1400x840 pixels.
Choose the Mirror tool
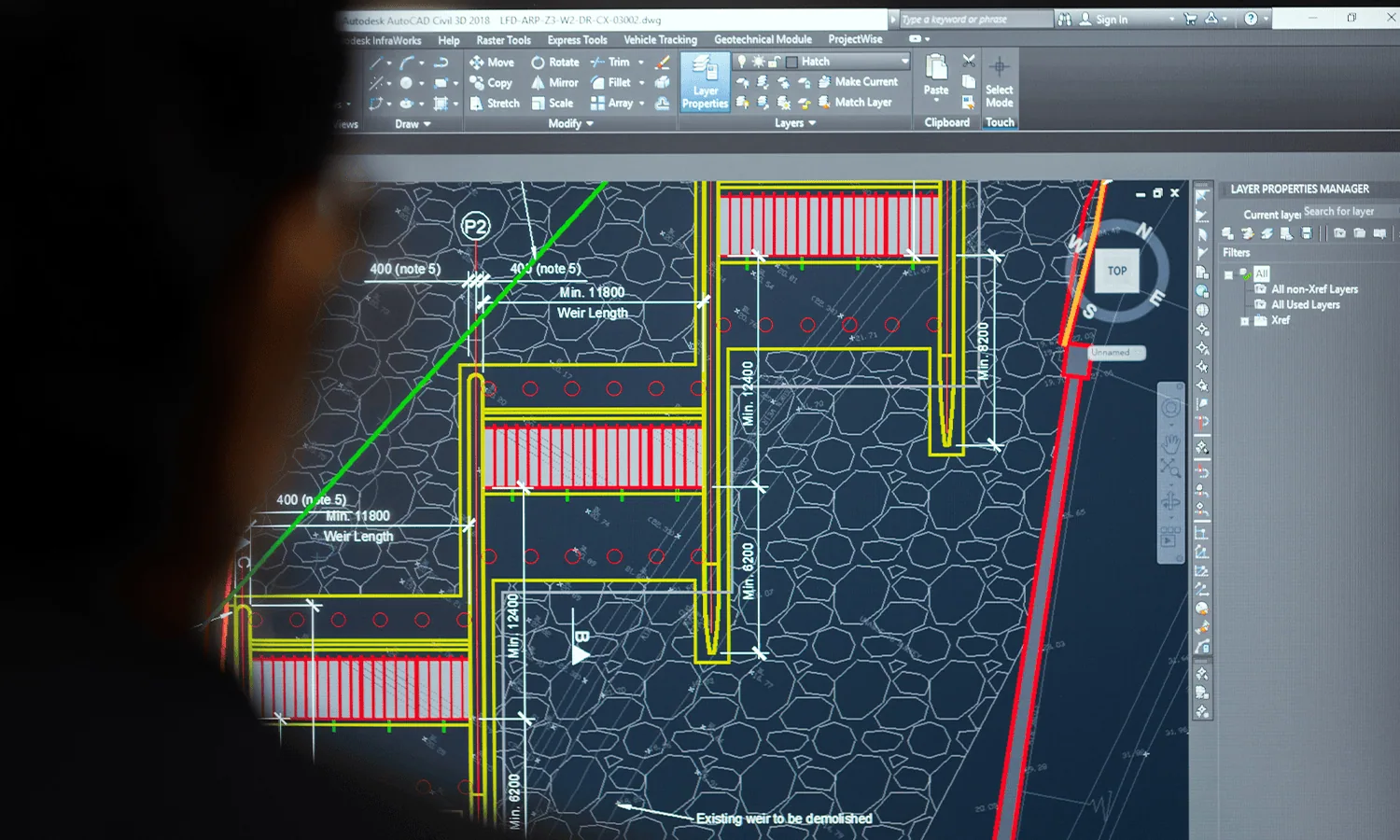point(555,83)
